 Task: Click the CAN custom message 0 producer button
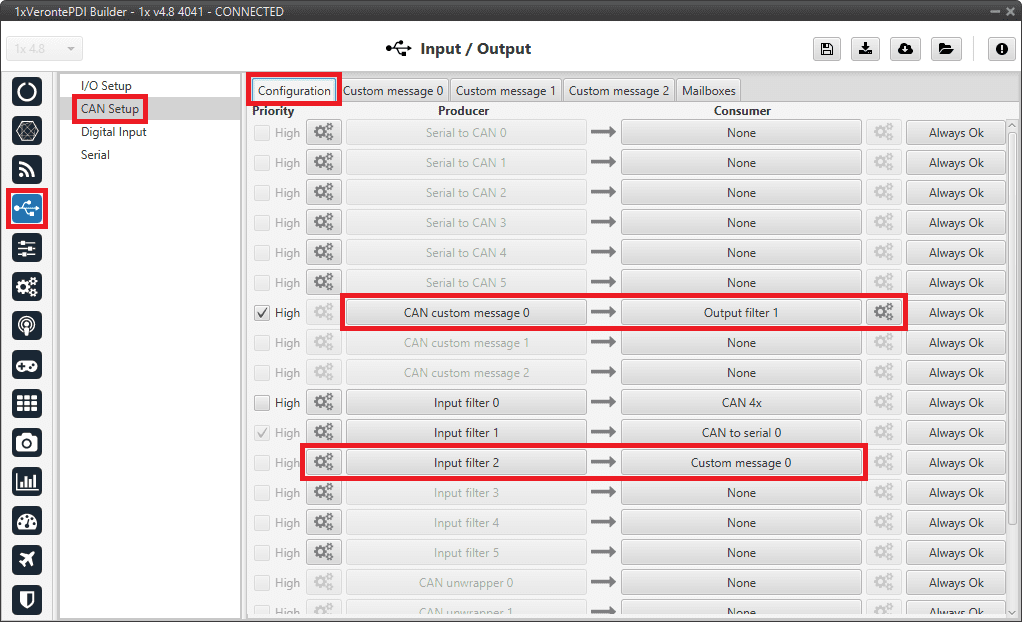pos(466,313)
